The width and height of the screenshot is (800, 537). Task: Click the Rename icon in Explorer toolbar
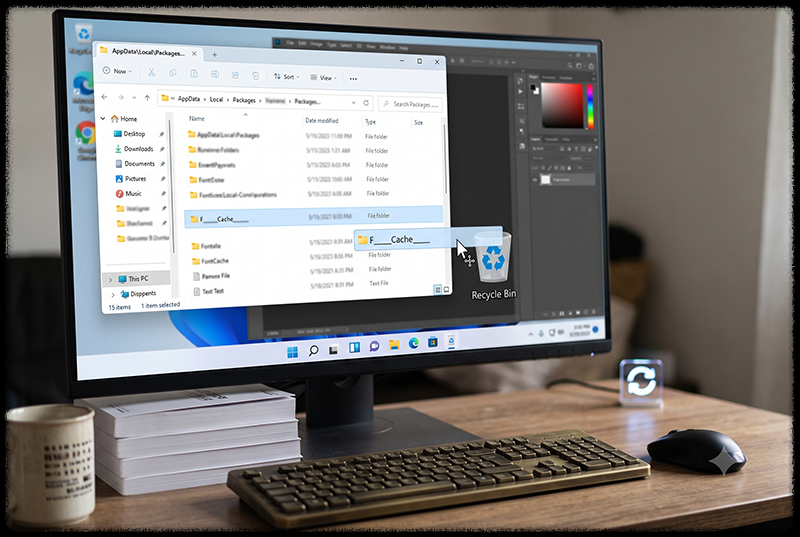tap(215, 74)
